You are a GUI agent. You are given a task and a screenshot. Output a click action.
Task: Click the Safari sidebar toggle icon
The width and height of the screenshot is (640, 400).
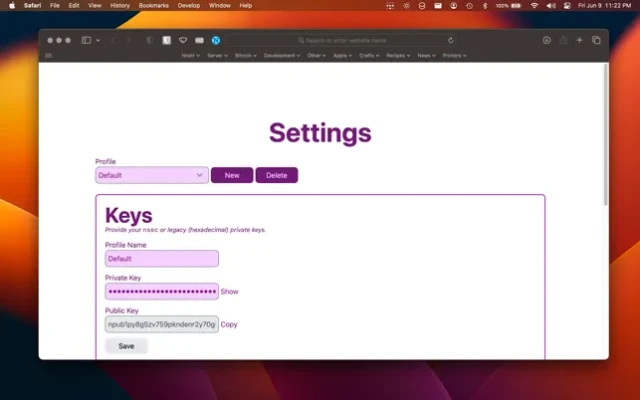click(x=87, y=40)
